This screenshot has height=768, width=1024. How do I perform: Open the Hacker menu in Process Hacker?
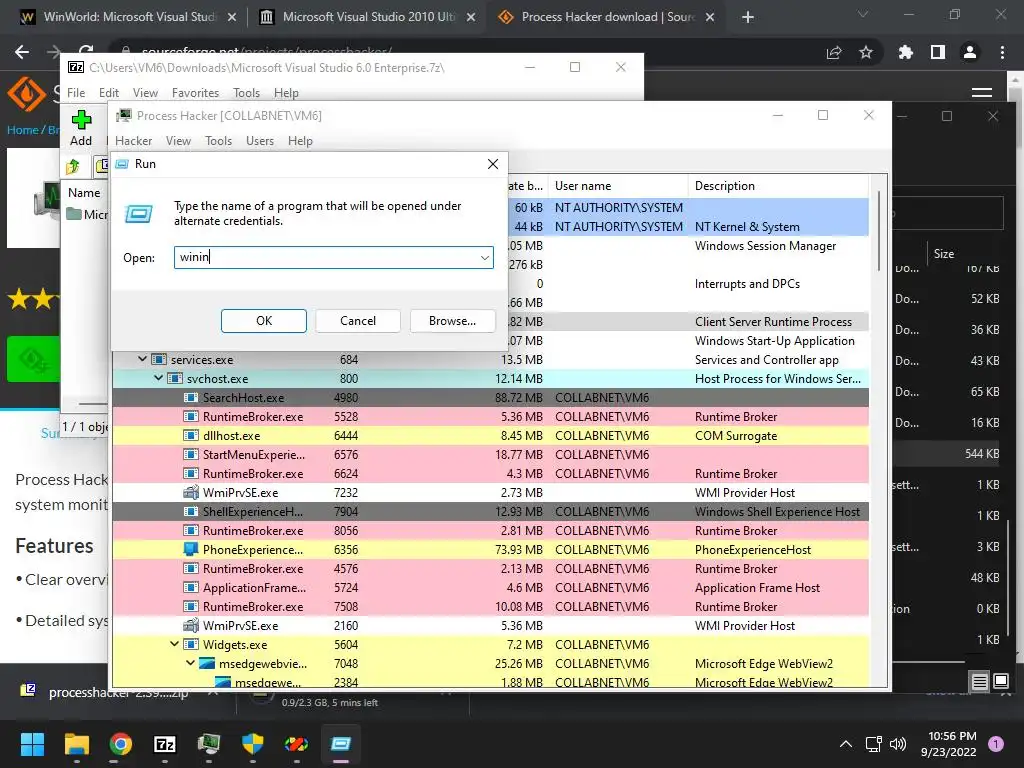(133, 141)
